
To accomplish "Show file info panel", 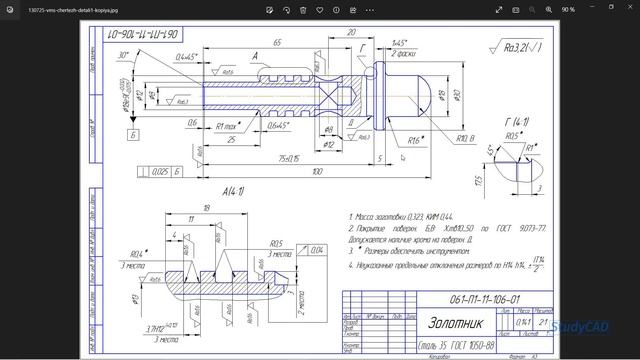I will pos(336,10).
